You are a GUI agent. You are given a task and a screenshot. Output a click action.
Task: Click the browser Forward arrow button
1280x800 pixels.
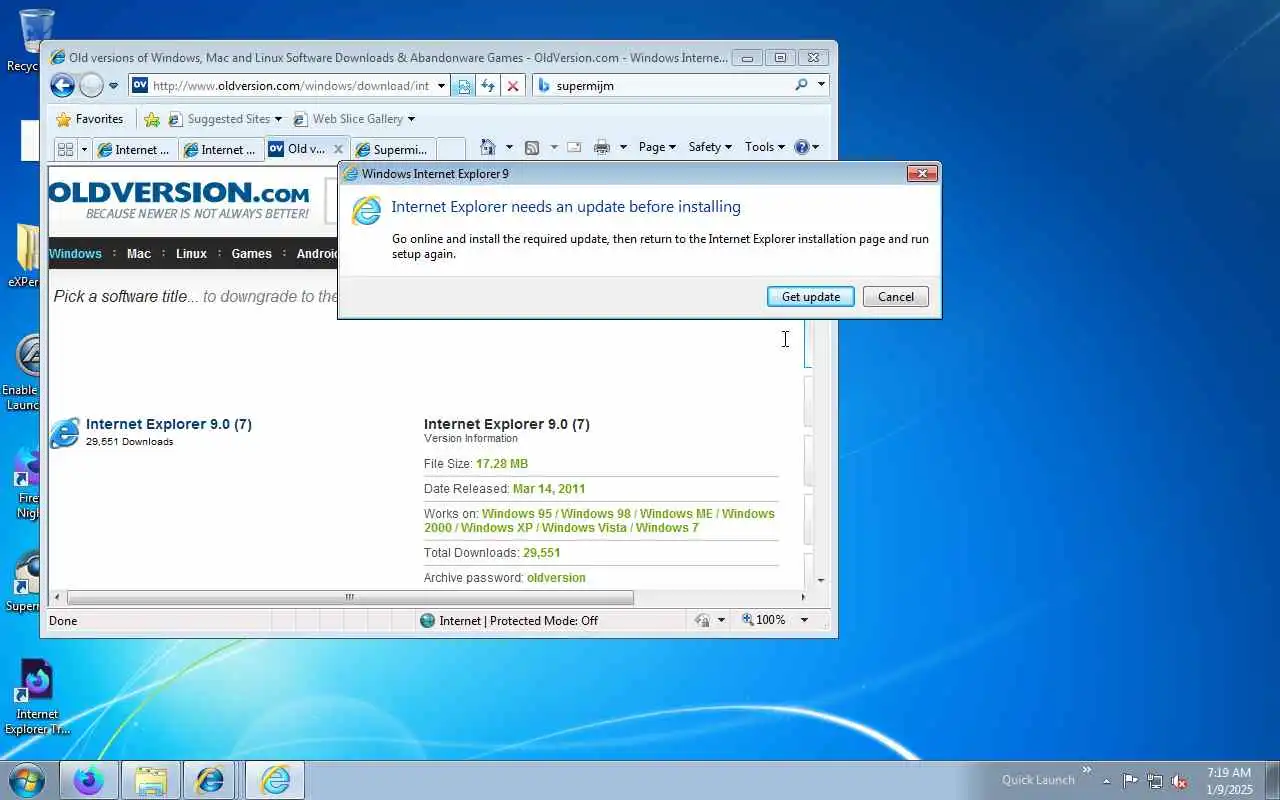coord(91,86)
